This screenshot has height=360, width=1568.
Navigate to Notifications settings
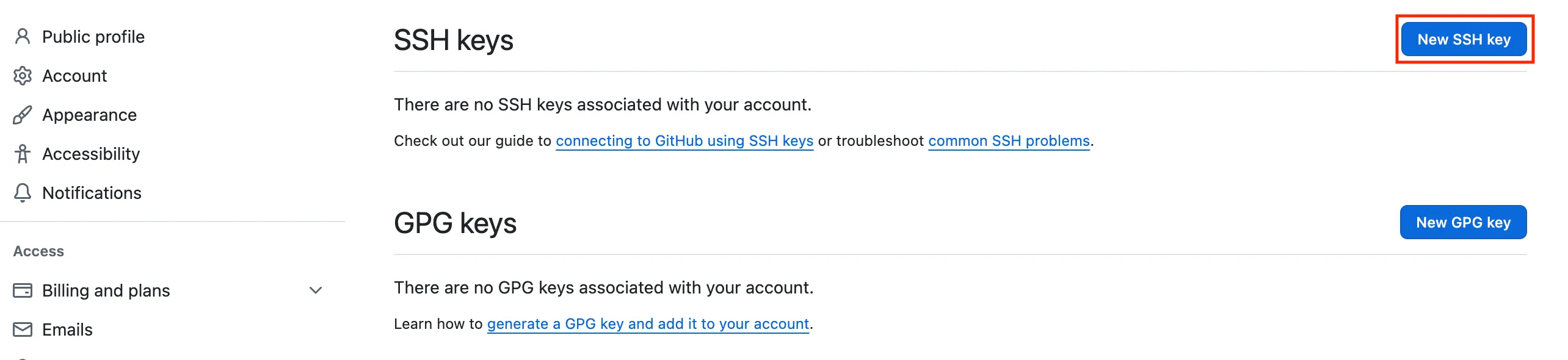point(92,193)
